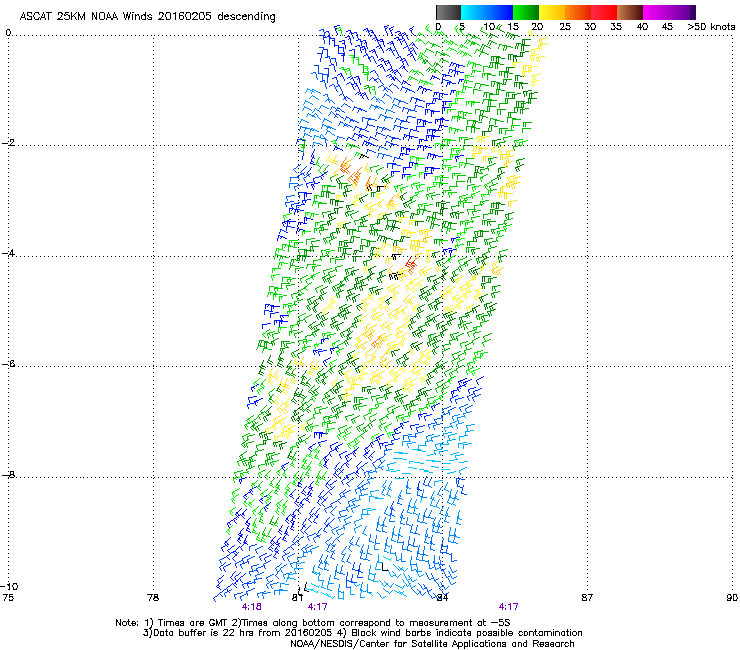
Task: Click the latitude axis label '-4'
Action: coord(9,253)
